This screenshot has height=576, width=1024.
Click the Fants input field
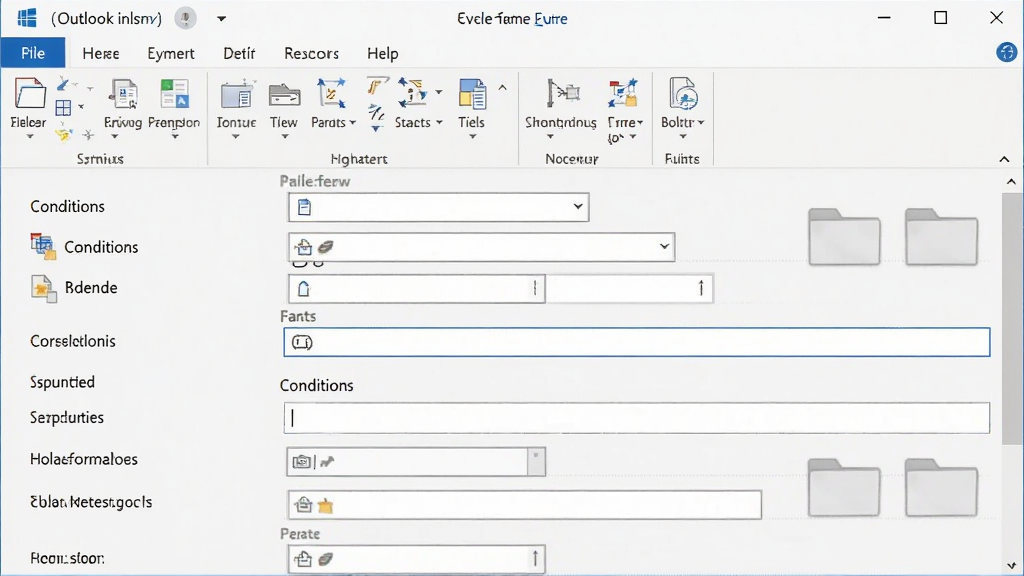[637, 342]
